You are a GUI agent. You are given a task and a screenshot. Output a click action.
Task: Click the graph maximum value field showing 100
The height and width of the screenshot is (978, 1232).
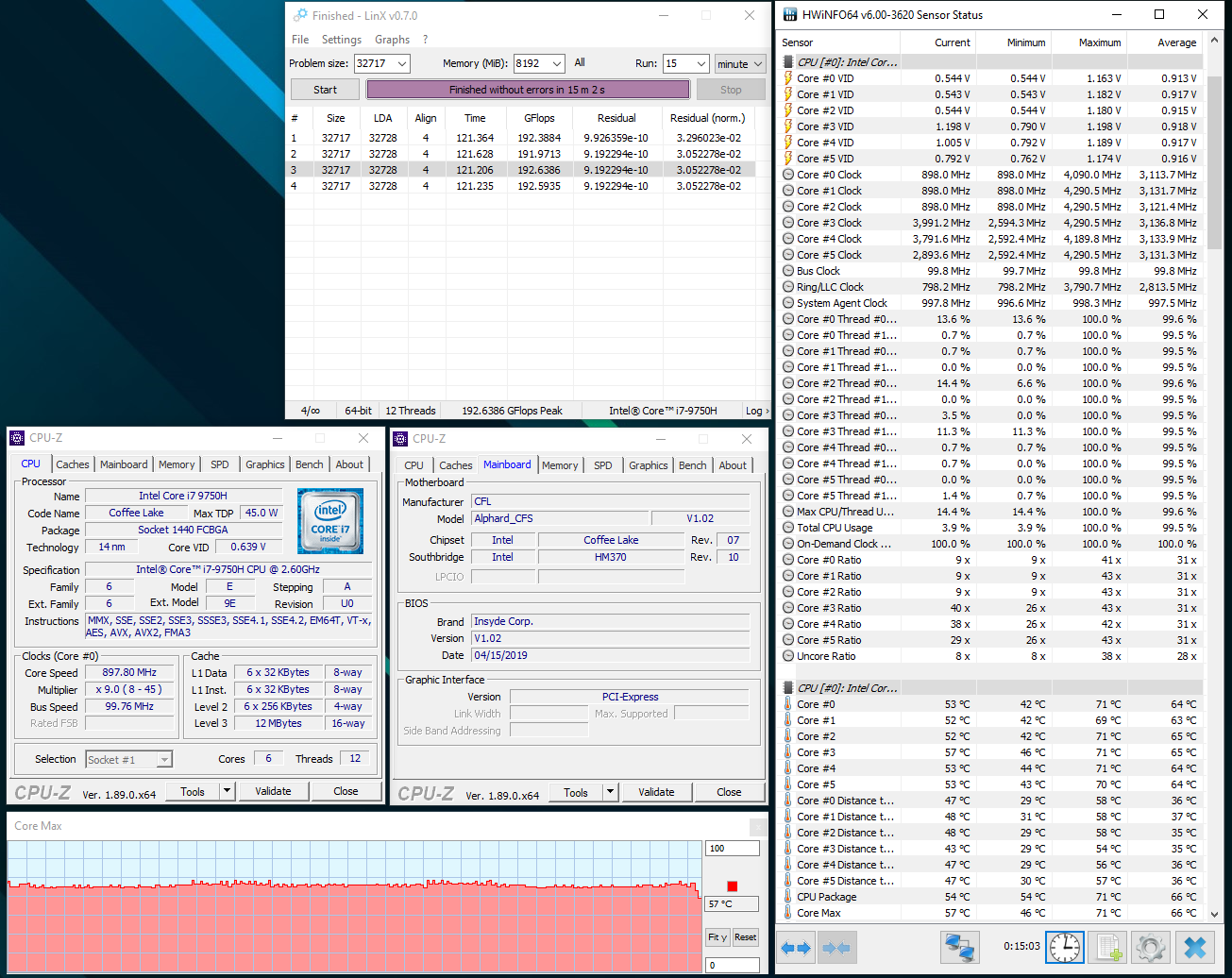point(732,849)
